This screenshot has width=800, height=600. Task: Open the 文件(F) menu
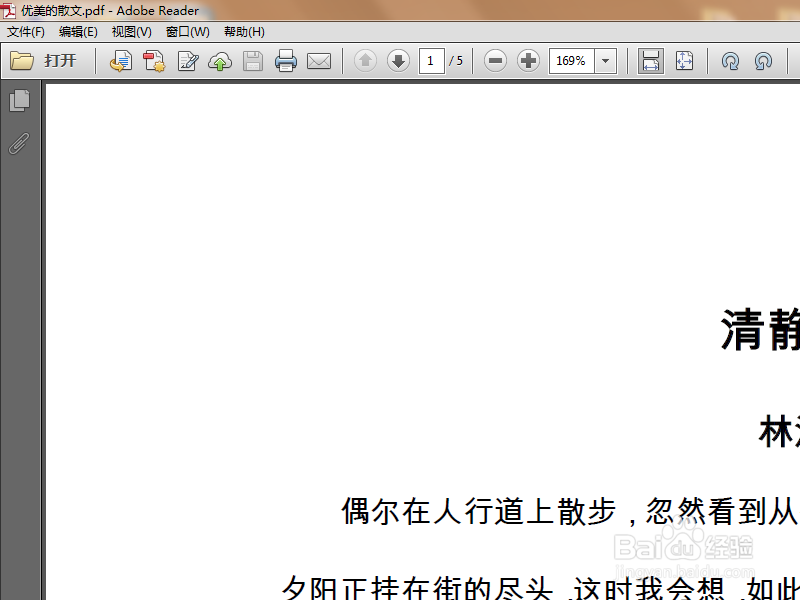coord(26,32)
